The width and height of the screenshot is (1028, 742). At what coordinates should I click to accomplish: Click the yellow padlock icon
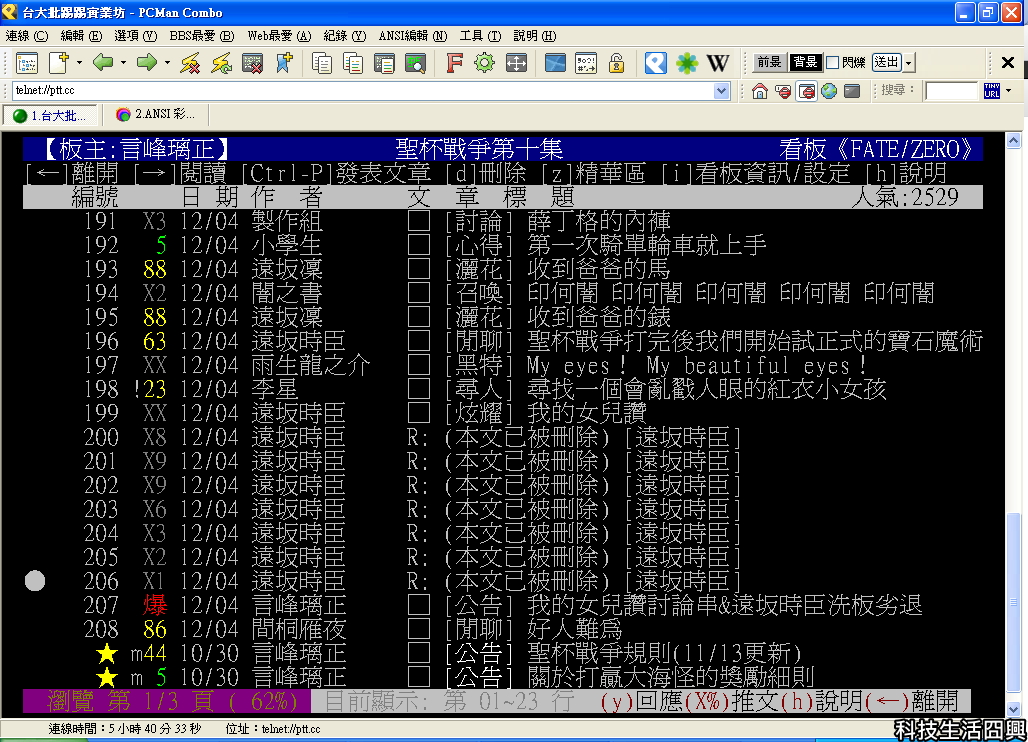tap(616, 63)
